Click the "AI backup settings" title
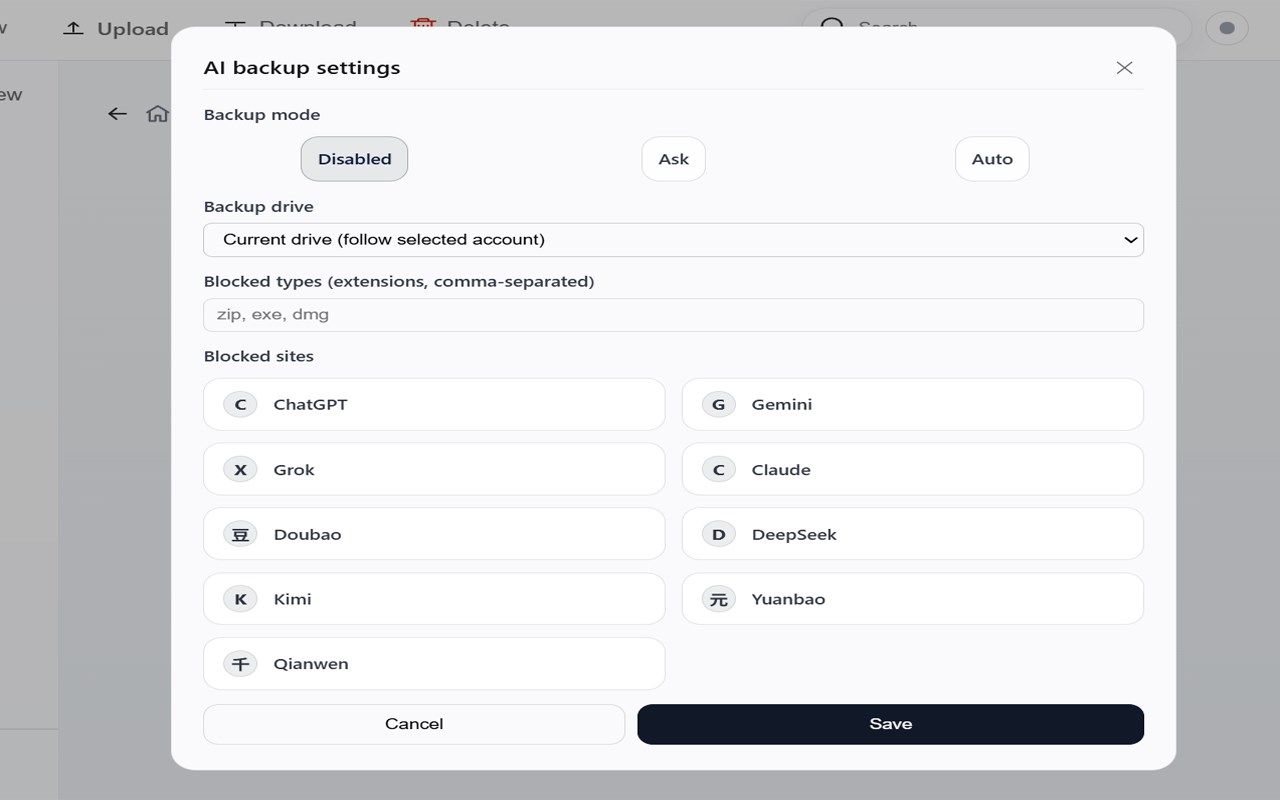This screenshot has height=800, width=1280. 302,68
